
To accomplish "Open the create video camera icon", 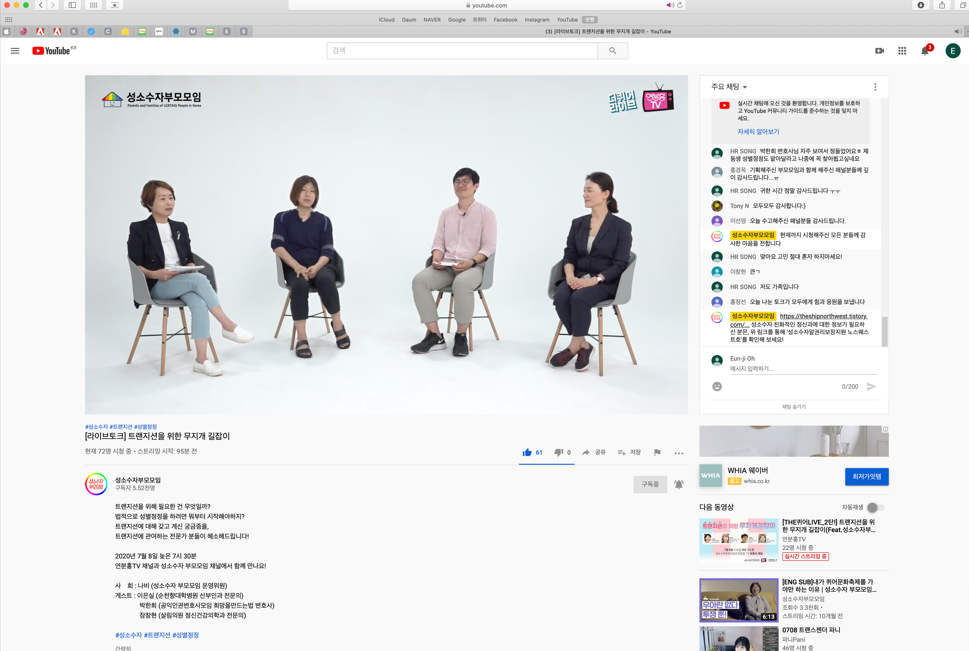I will click(x=879, y=51).
